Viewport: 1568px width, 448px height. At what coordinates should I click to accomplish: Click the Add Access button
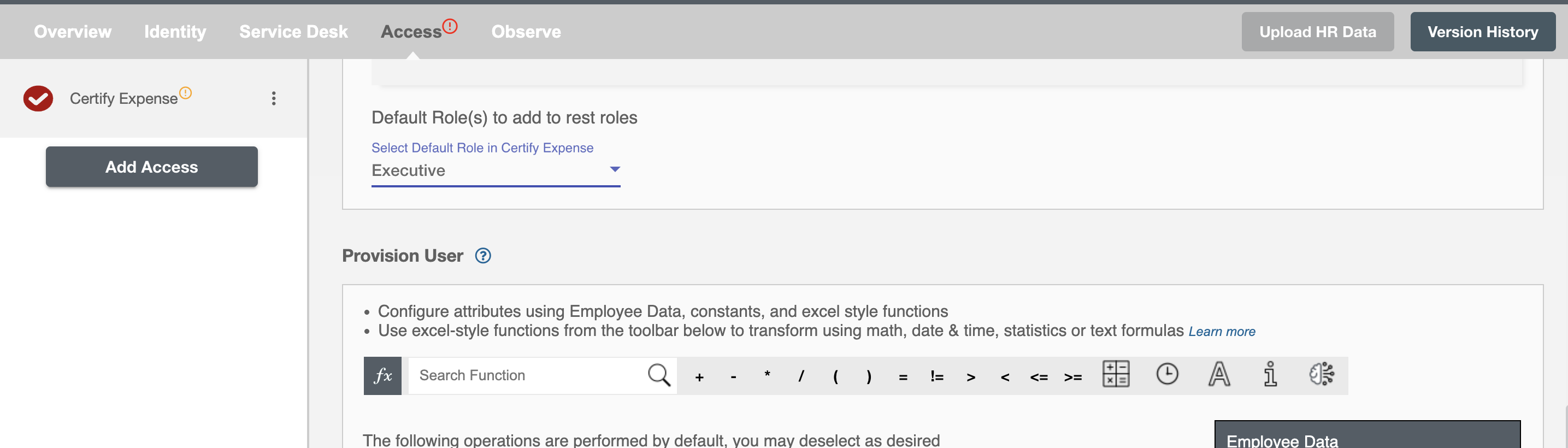coord(151,167)
